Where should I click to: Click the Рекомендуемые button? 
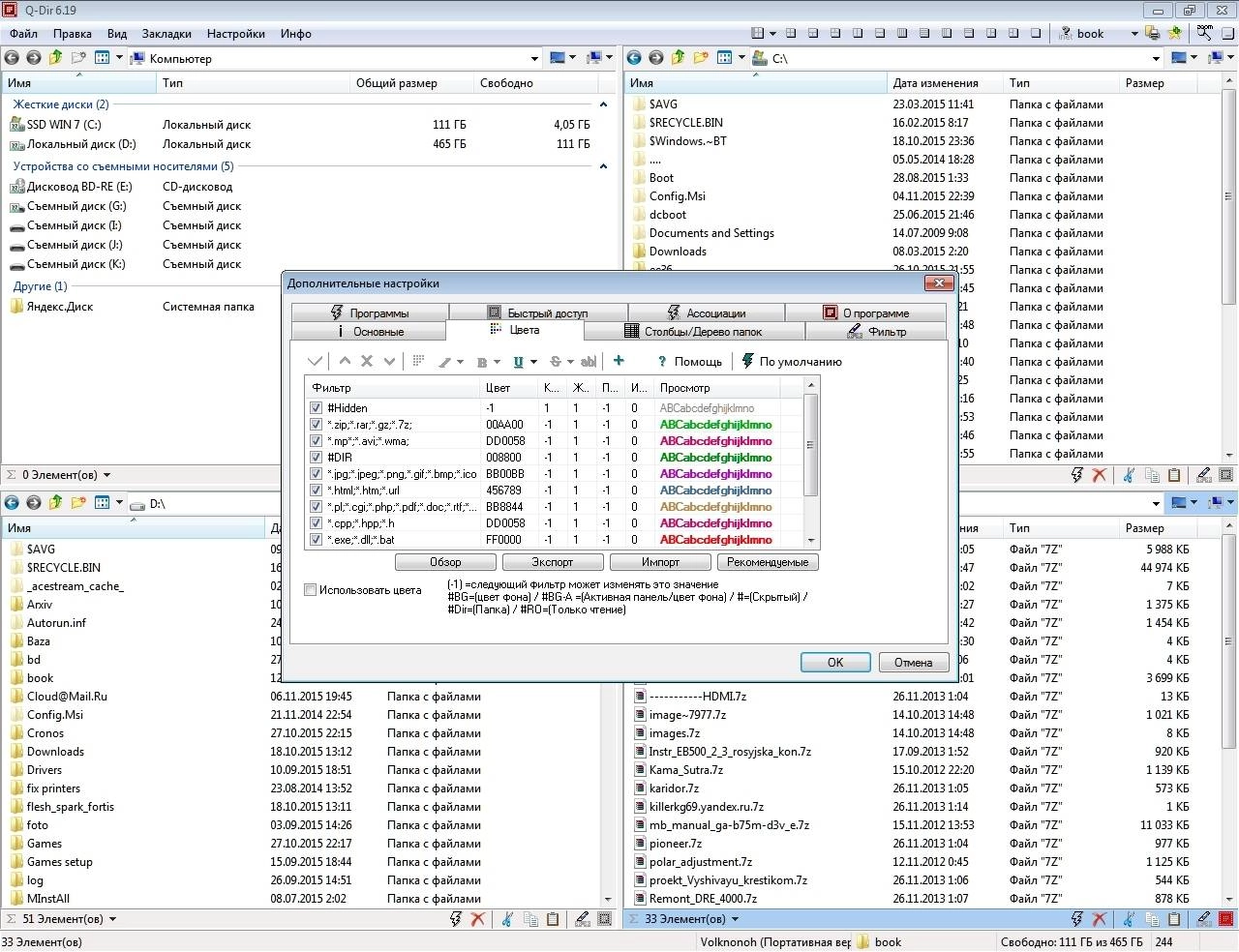click(x=768, y=562)
